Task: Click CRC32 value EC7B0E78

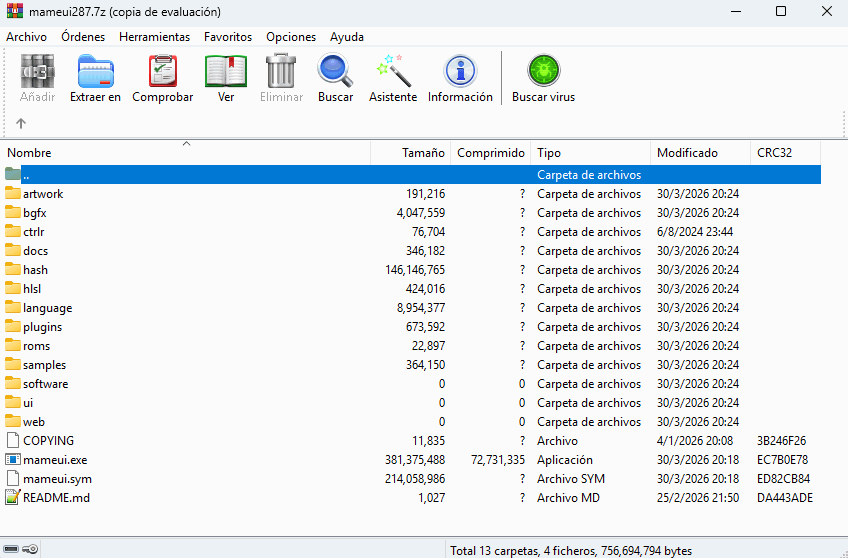Action: pyautogui.click(x=782, y=460)
